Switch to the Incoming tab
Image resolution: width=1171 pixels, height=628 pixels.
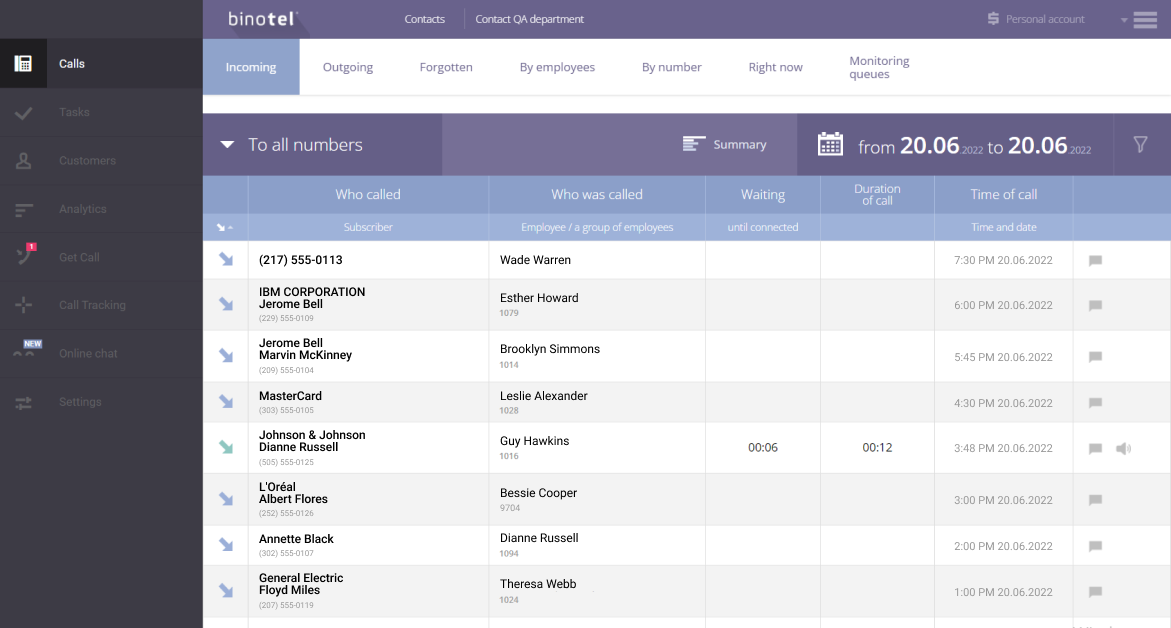(251, 67)
